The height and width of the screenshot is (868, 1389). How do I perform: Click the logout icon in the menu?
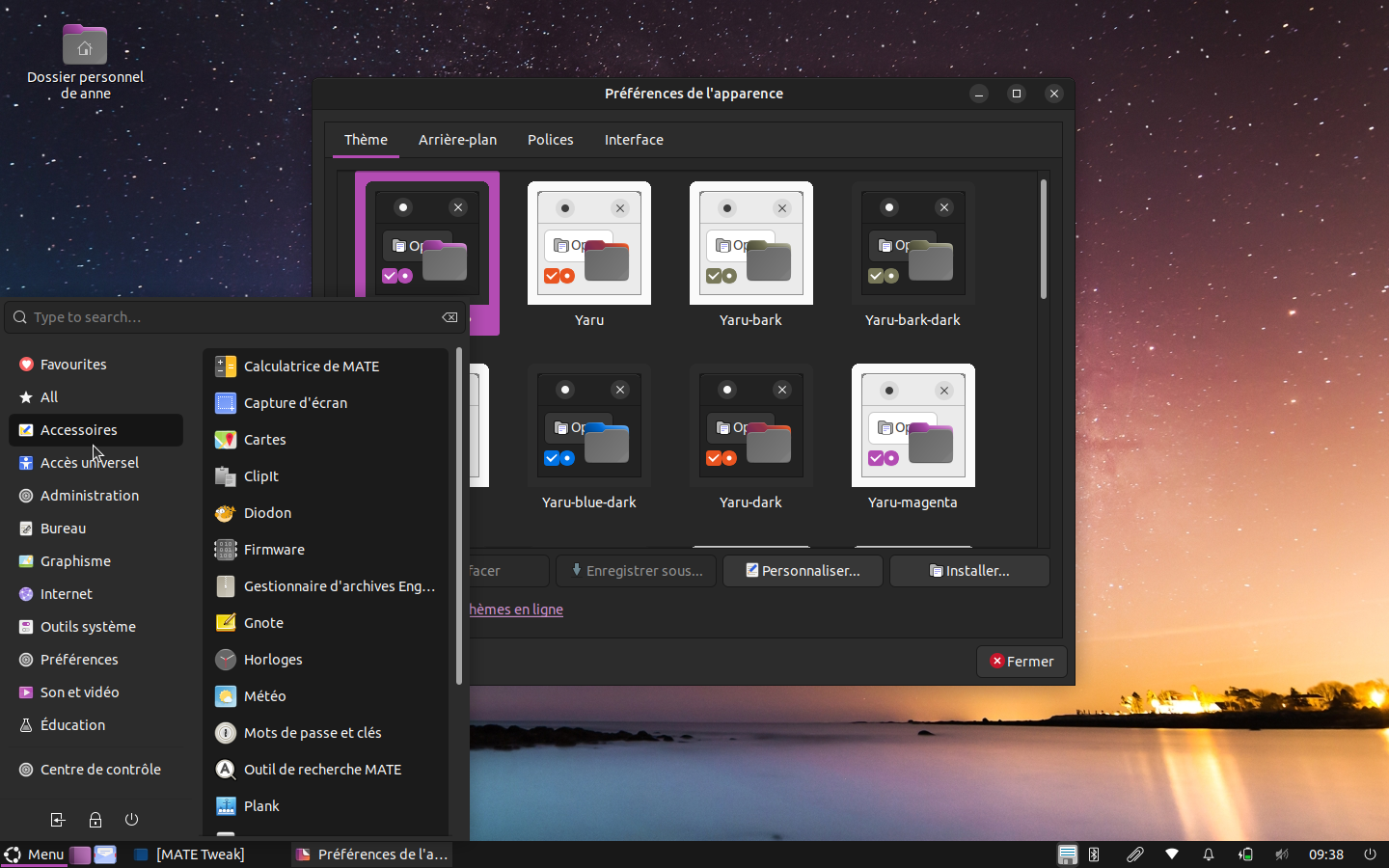click(58, 820)
